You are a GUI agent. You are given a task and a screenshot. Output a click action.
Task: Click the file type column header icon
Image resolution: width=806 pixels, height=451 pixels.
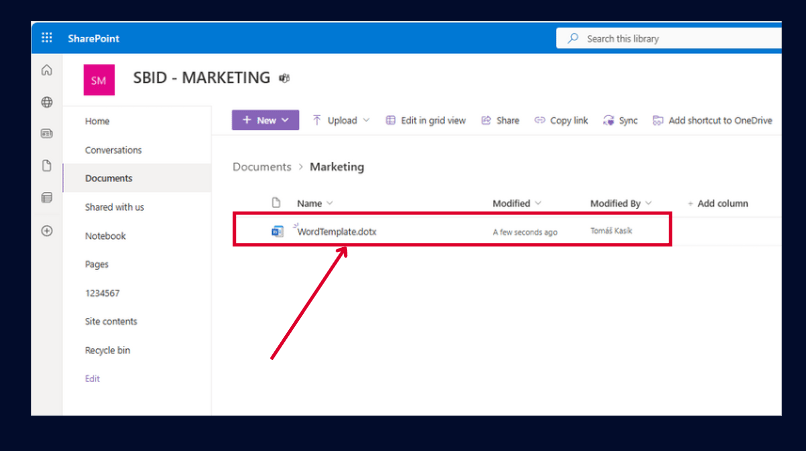(276, 203)
